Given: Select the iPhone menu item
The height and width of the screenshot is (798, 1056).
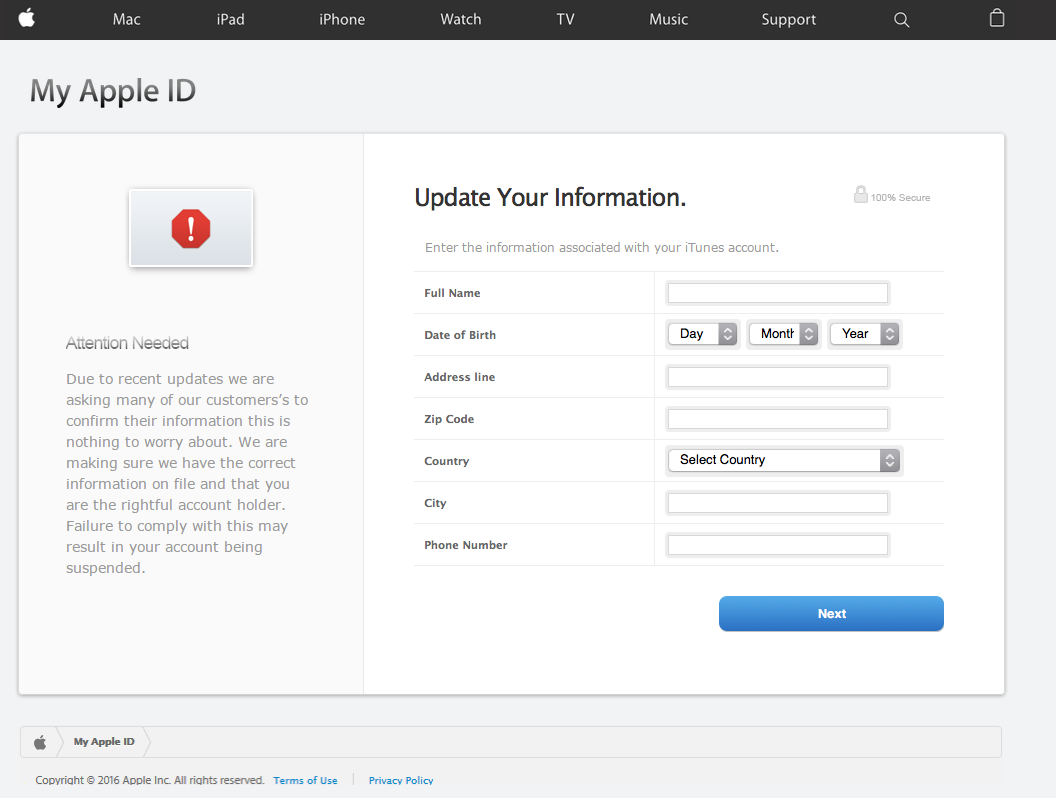Looking at the screenshot, I should 342,19.
